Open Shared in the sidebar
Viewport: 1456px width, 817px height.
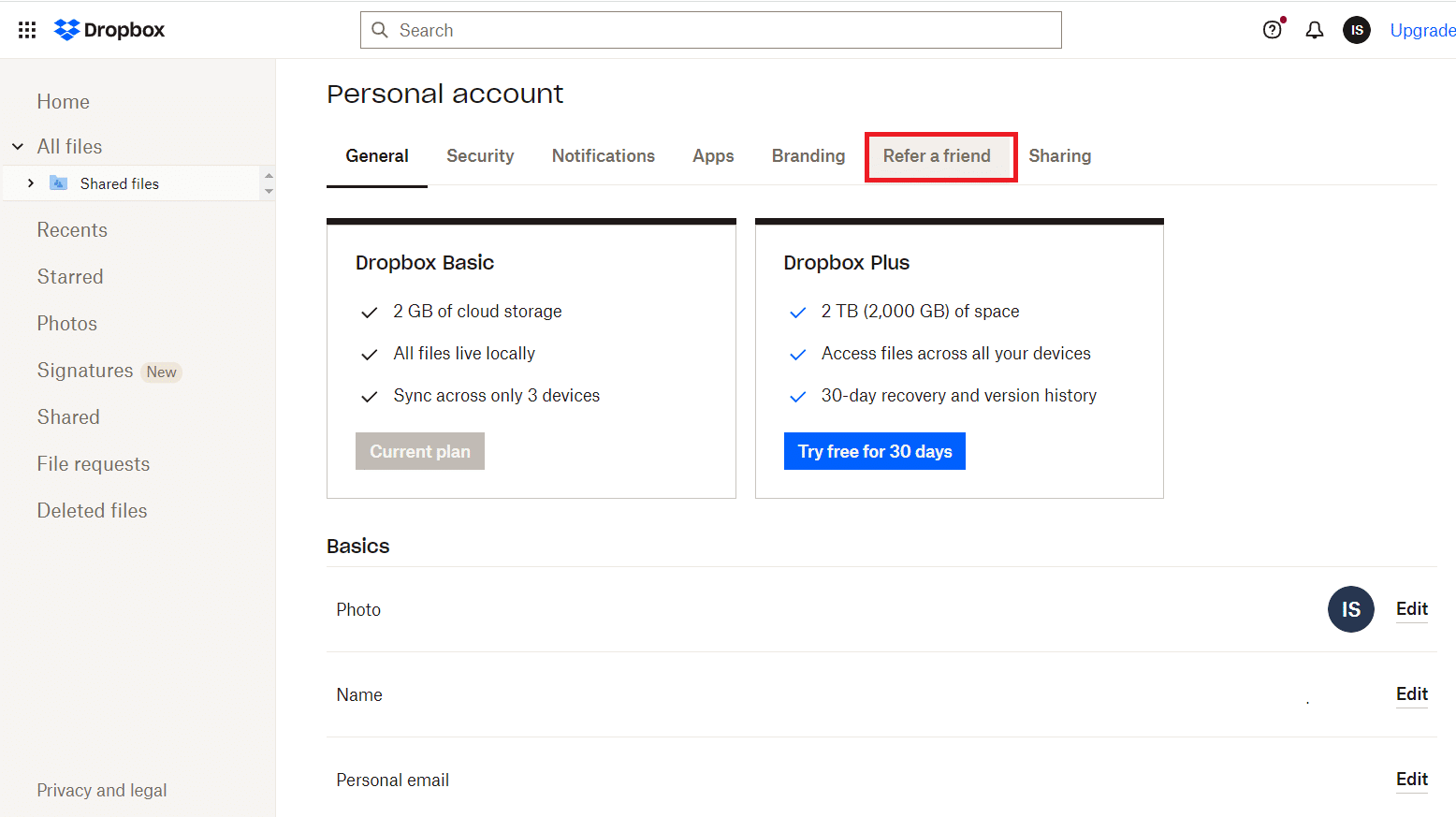coord(68,417)
